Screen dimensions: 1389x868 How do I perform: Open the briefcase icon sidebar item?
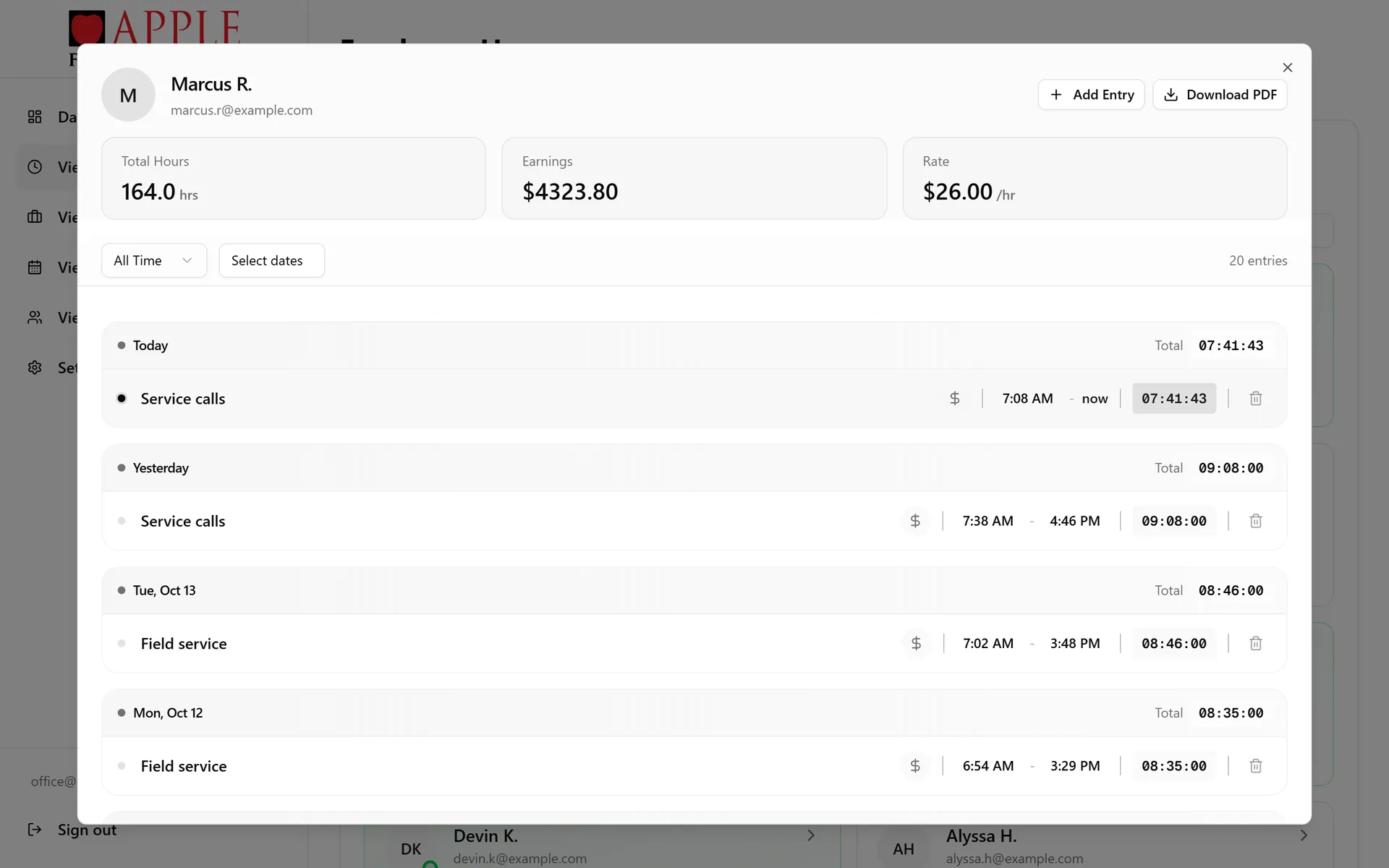pos(35,217)
